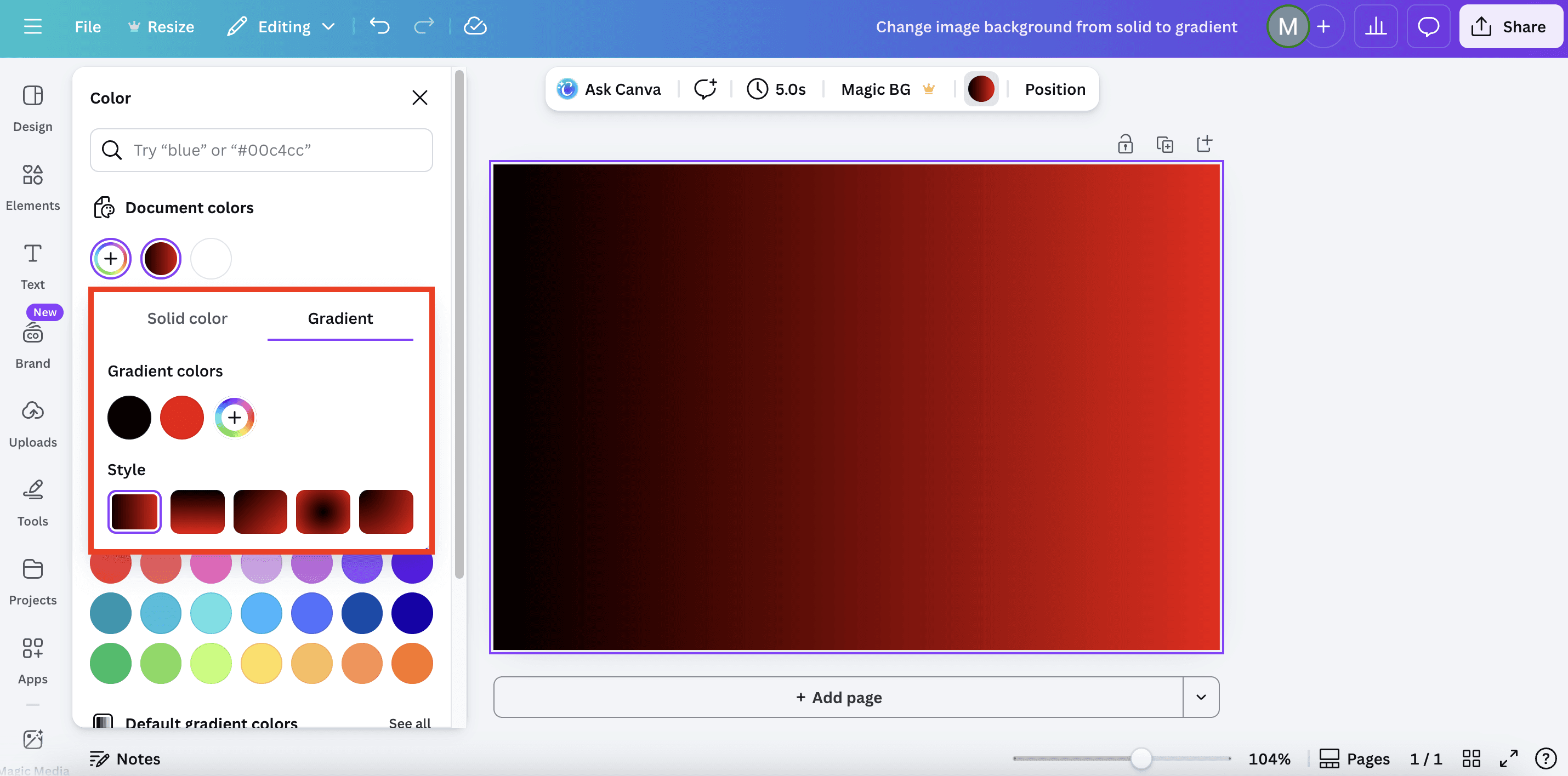Open the Uploads sidebar panel
Image resolution: width=1568 pixels, height=776 pixels.
pyautogui.click(x=33, y=424)
